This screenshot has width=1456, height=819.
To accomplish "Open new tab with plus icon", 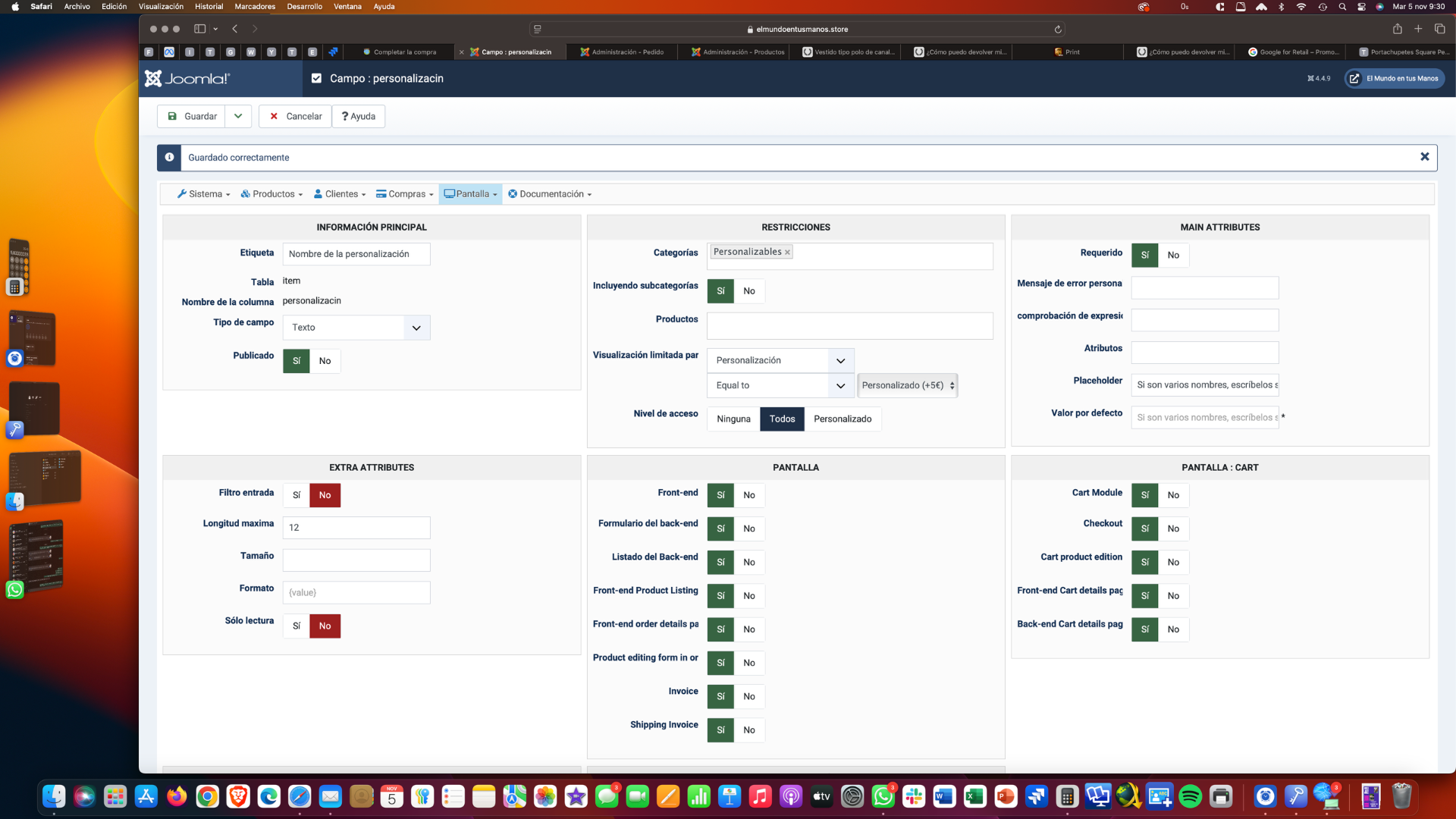I will coord(1418,29).
